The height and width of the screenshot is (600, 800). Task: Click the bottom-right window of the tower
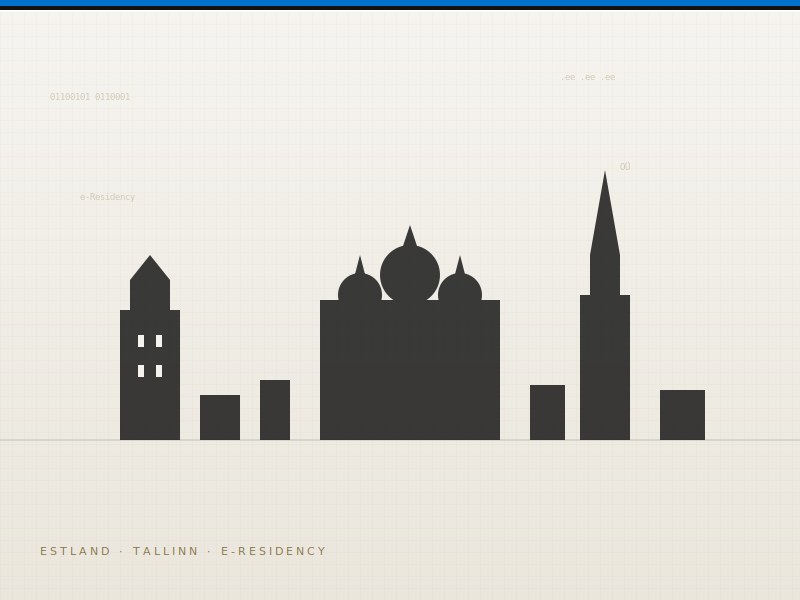[x=159, y=371]
